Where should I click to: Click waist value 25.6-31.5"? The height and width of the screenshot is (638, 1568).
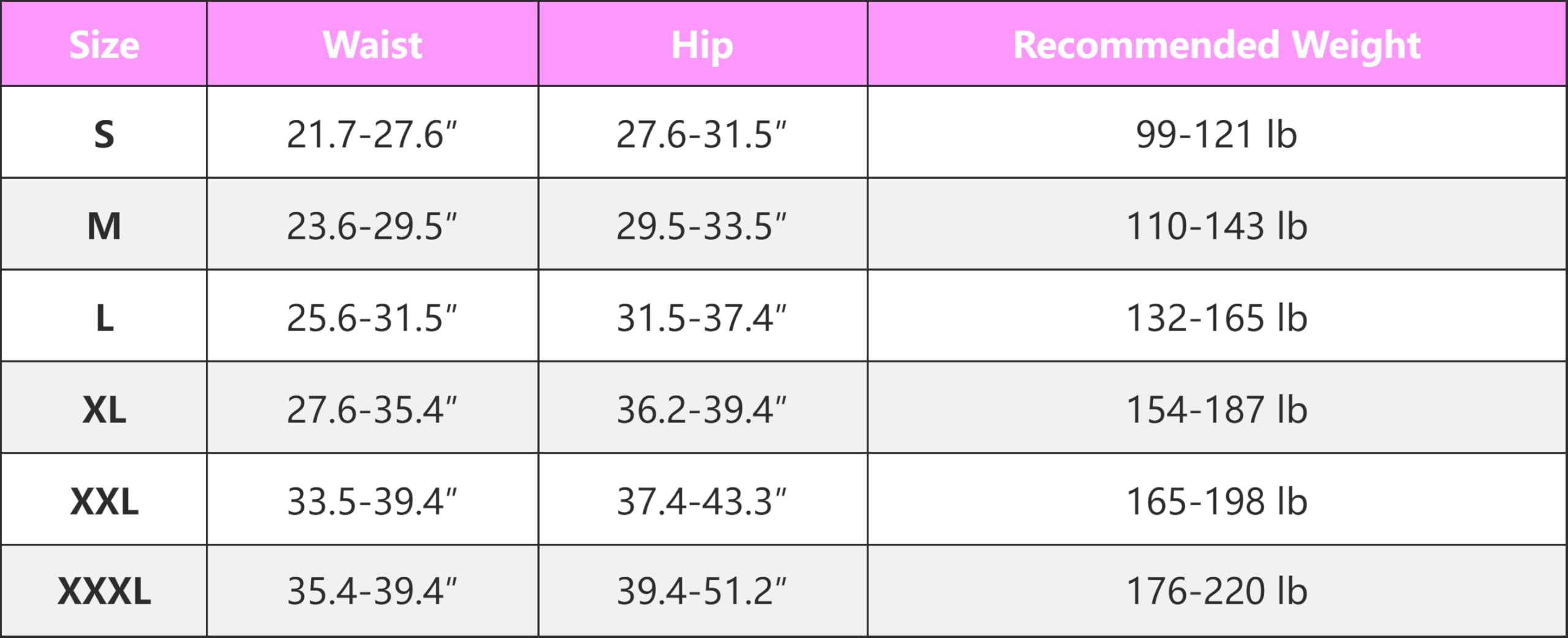[372, 318]
